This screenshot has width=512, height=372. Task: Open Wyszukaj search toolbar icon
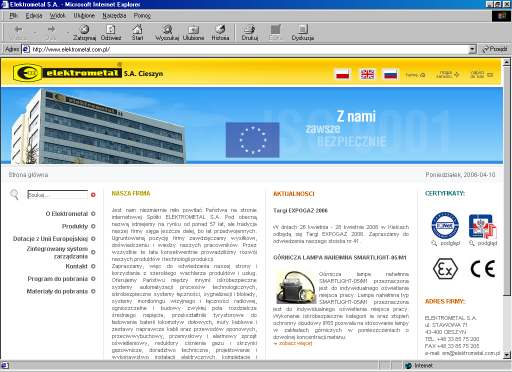(x=167, y=33)
